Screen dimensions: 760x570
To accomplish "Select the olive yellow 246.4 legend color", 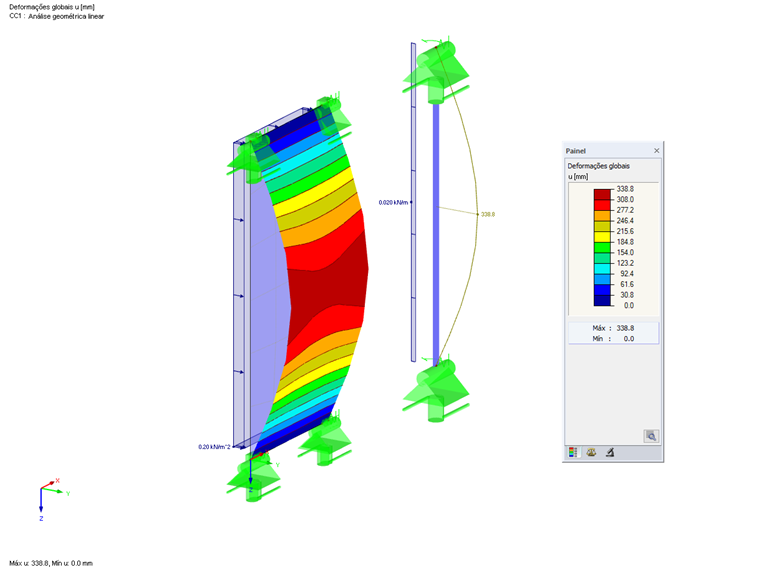I will point(602,226).
